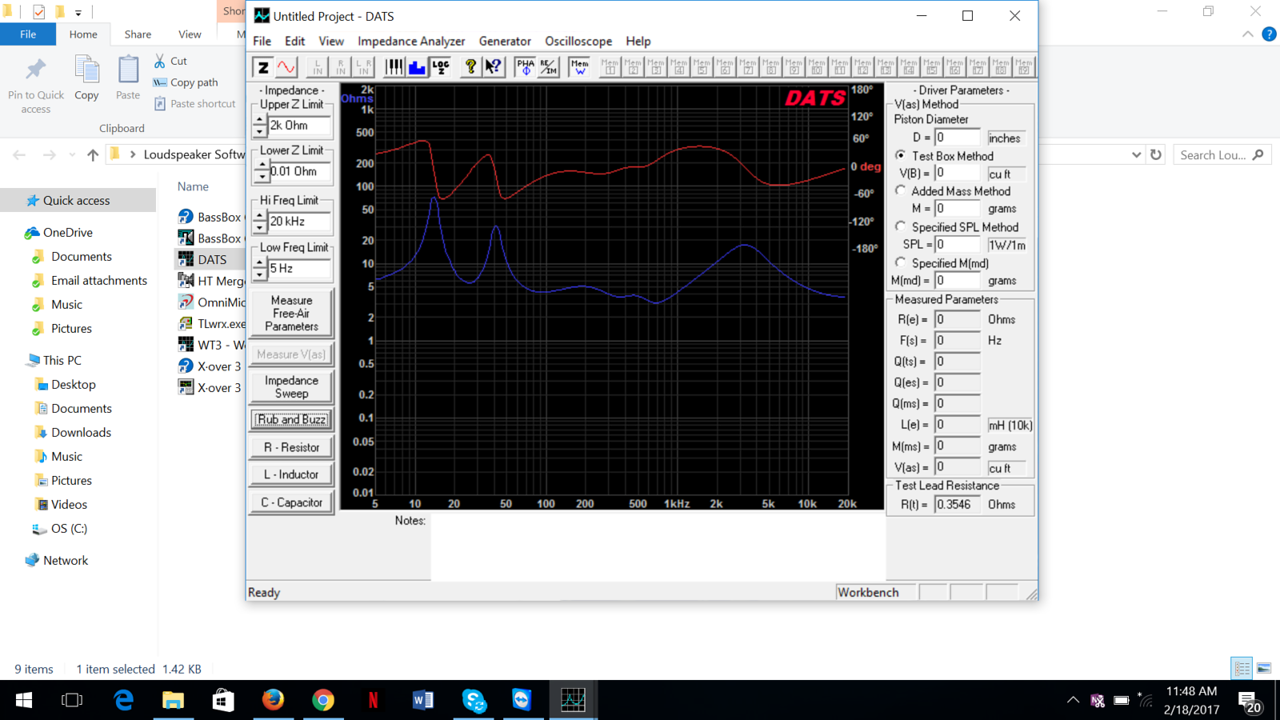Select OneDrive in the Explorer sidebar
The image size is (1280, 720).
tap(68, 232)
